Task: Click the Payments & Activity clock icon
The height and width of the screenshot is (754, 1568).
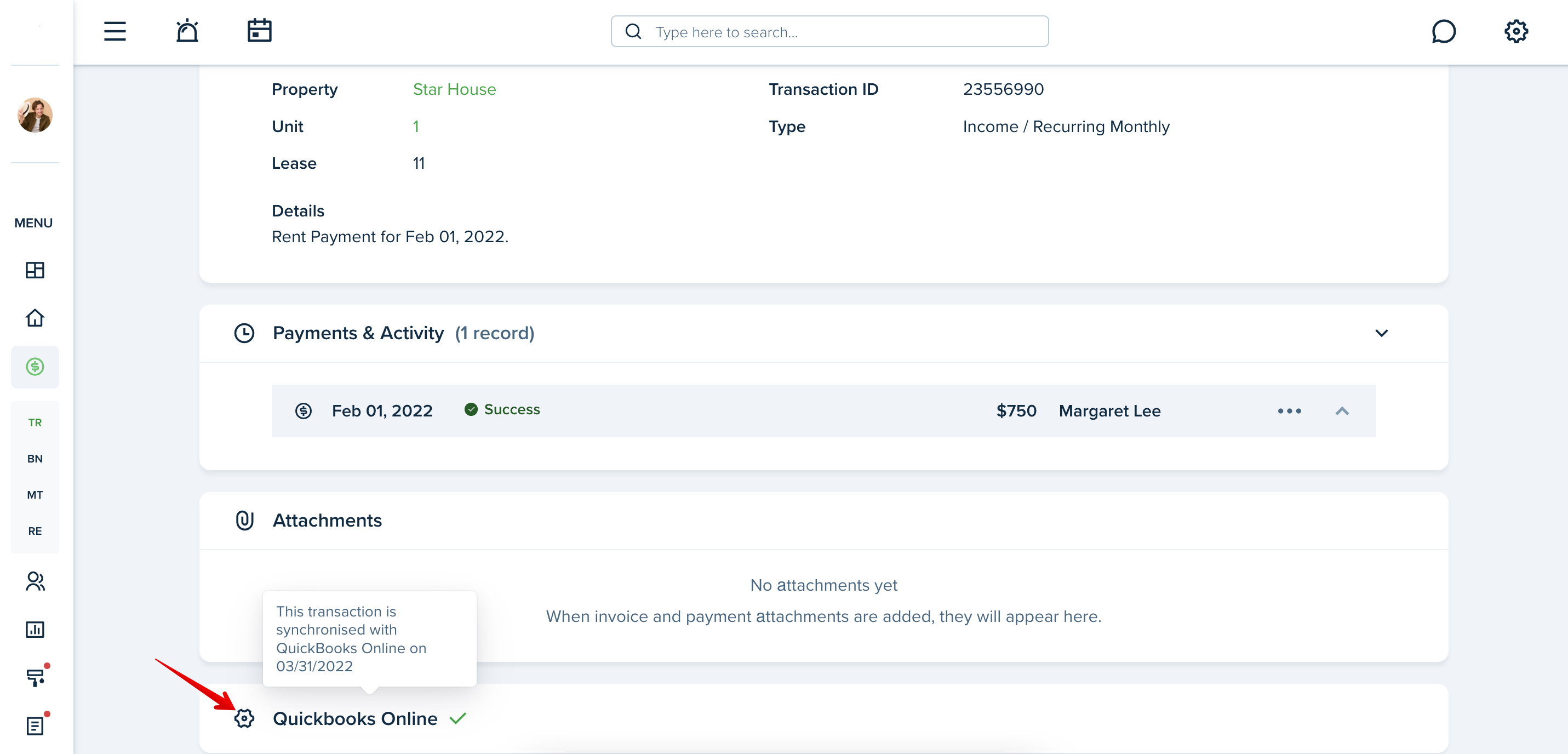Action: pyautogui.click(x=244, y=333)
